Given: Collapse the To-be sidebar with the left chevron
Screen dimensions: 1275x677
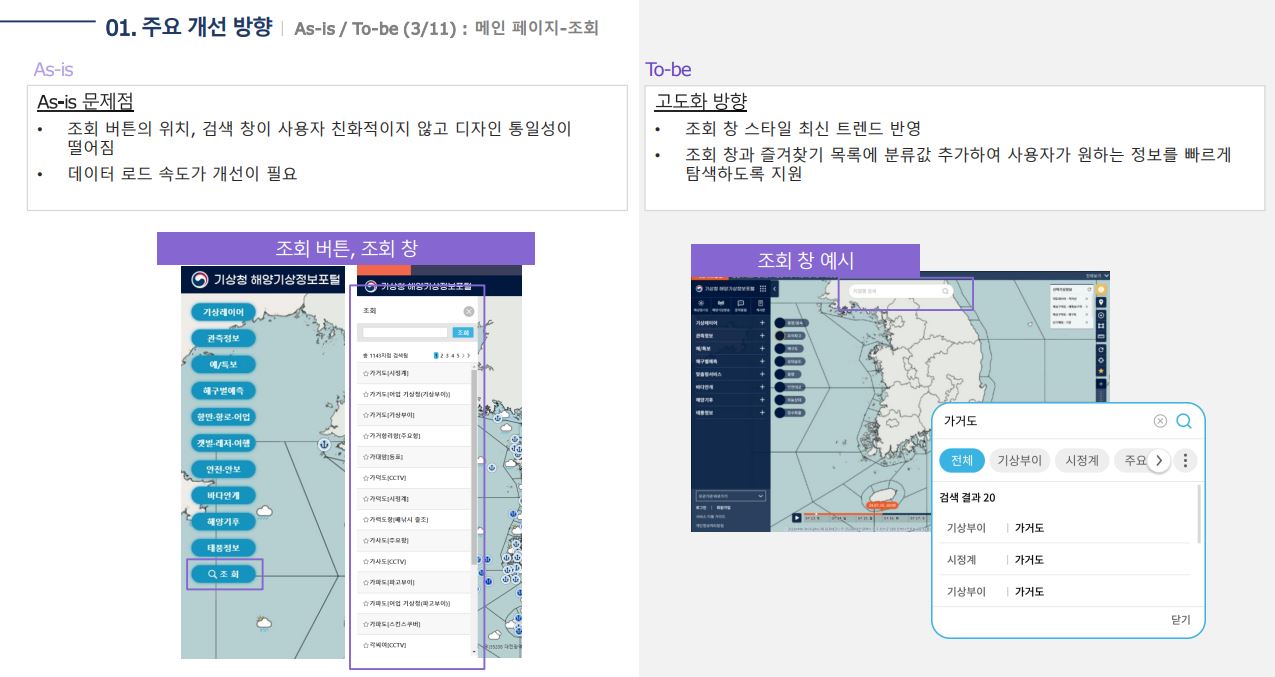Looking at the screenshot, I should coord(775,288).
